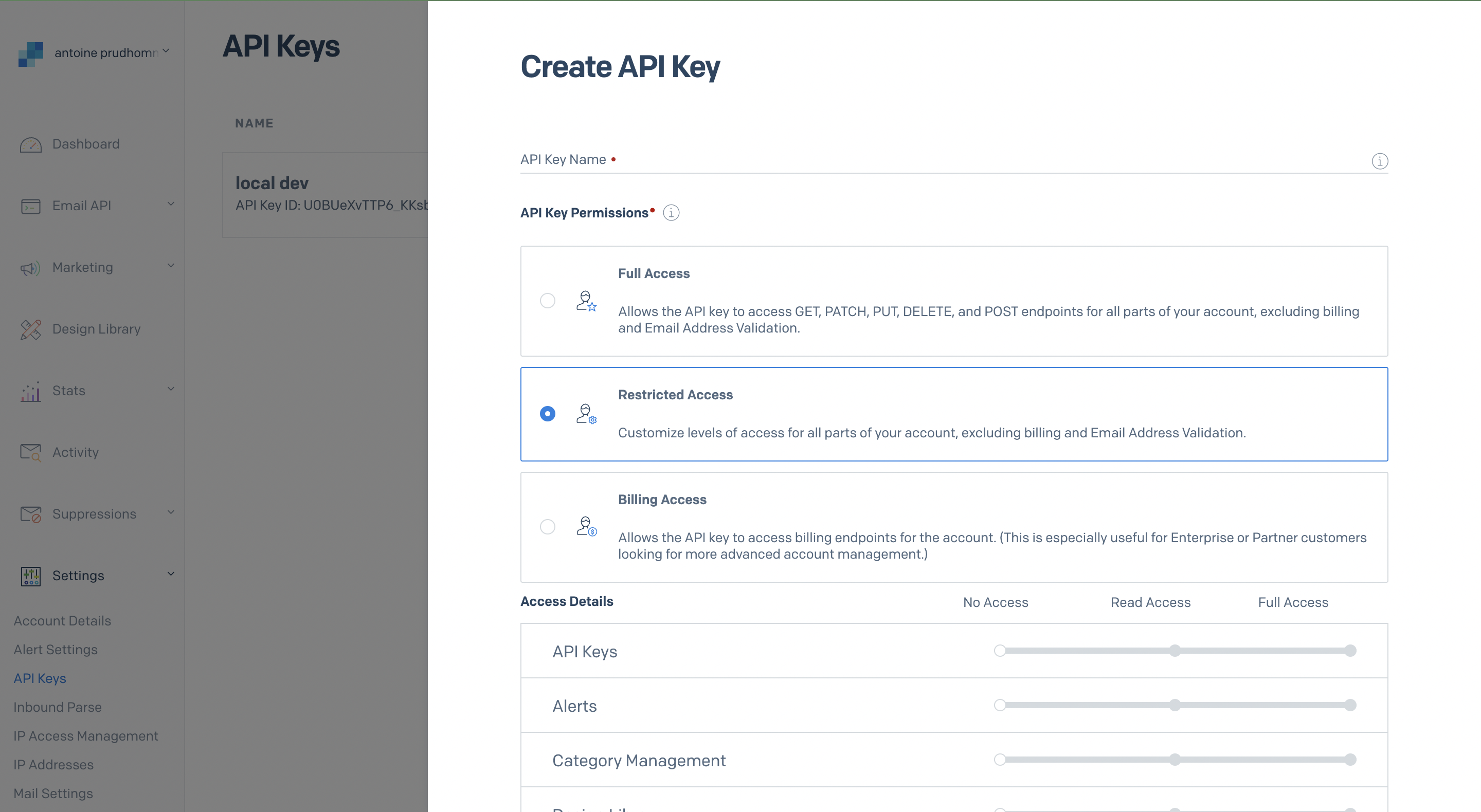Expand the Suppressions menu chevron
The height and width of the screenshot is (812, 1481).
171,512
